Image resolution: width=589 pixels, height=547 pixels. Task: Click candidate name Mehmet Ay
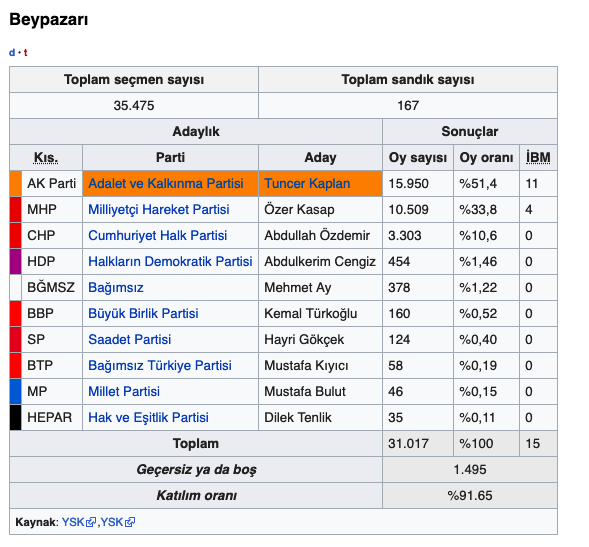pos(298,287)
